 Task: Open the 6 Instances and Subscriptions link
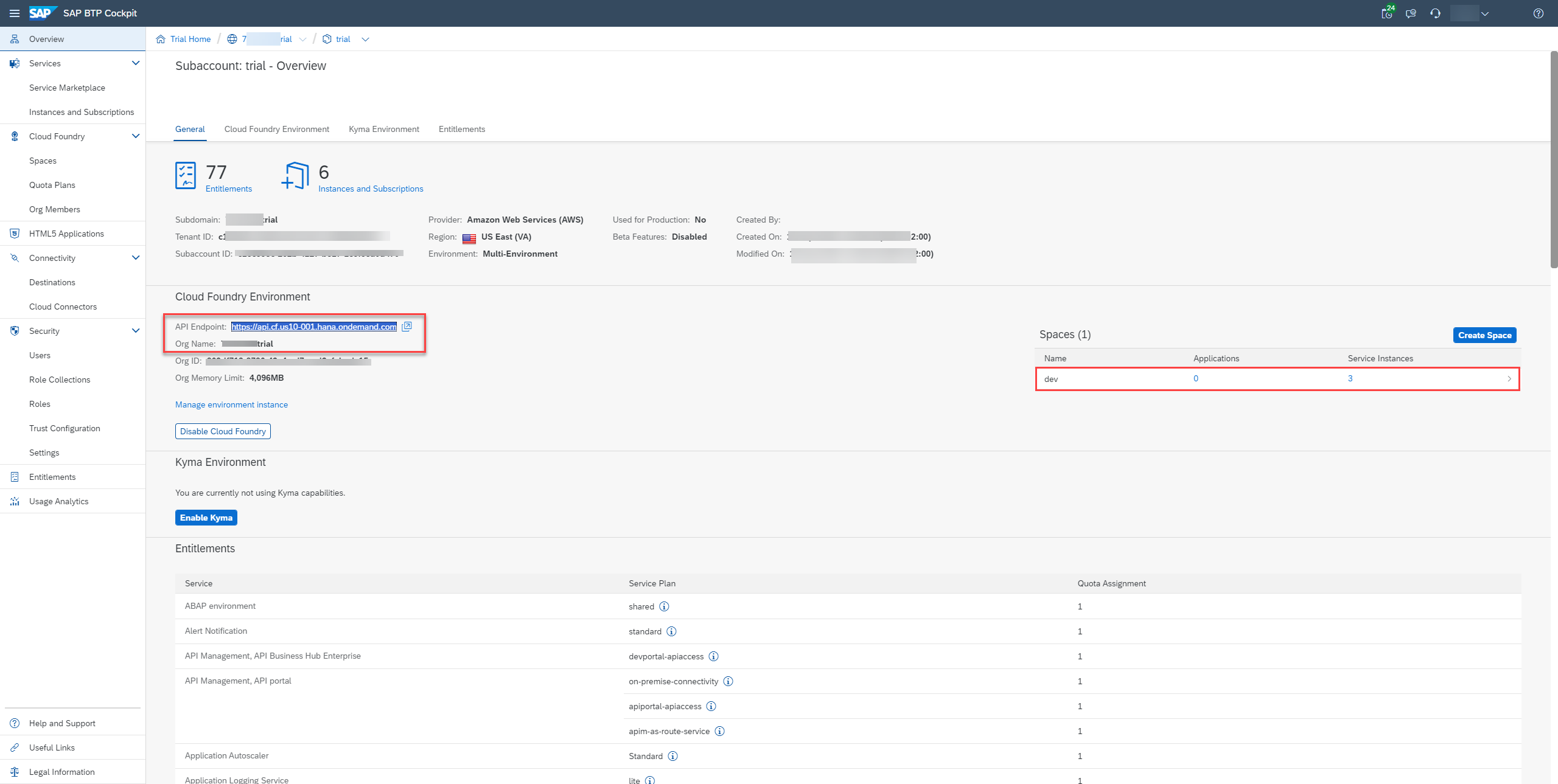click(371, 189)
